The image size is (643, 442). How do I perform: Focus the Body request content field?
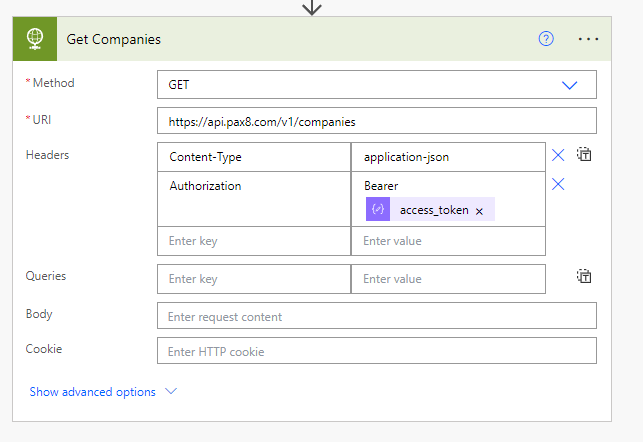point(376,316)
